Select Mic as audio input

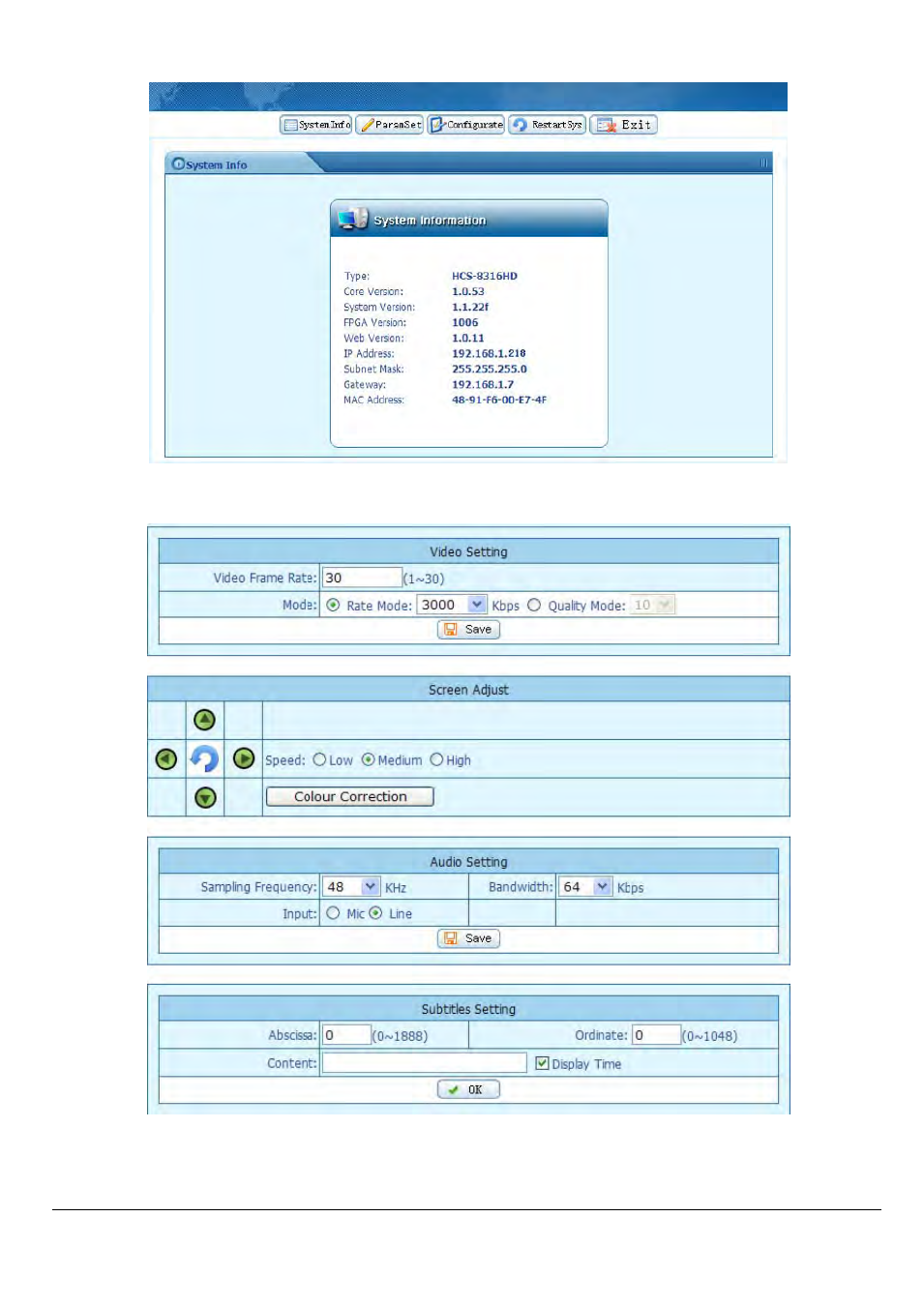(x=333, y=912)
